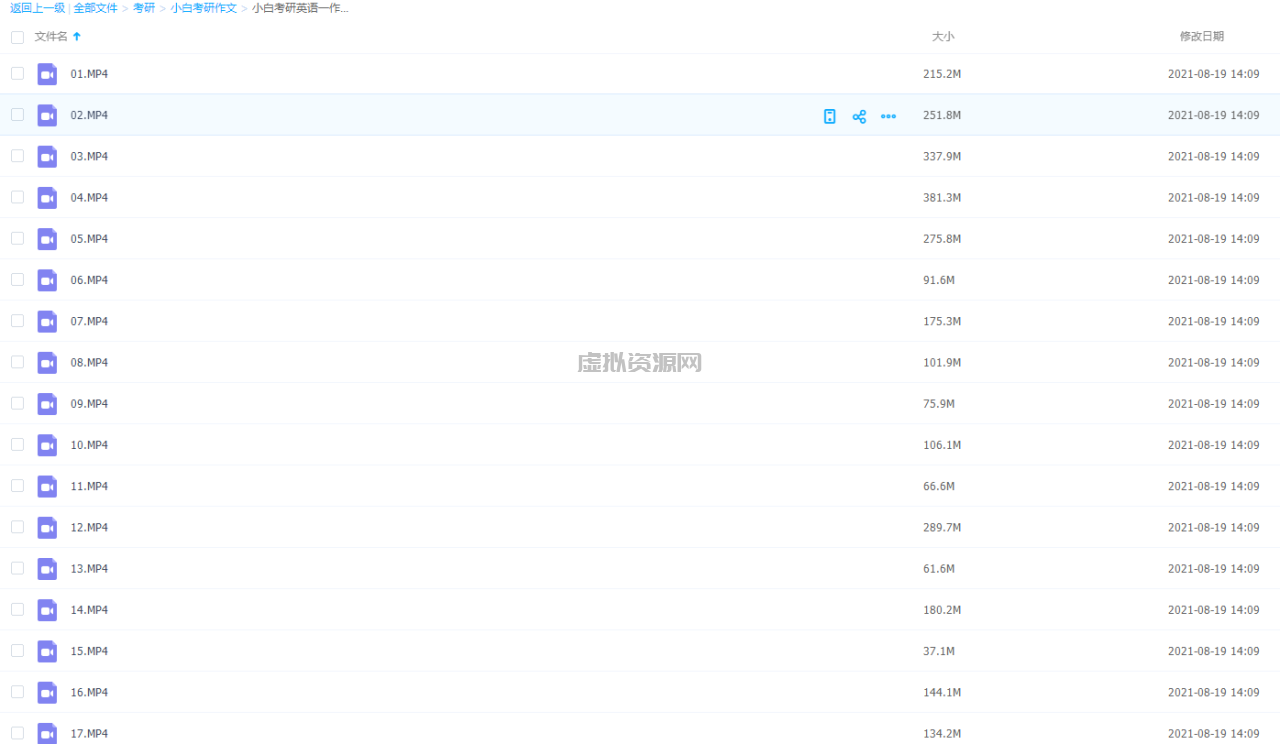Screen dimensions: 1280x744
Task: Check the box for 08.MP4
Action: tap(17, 361)
